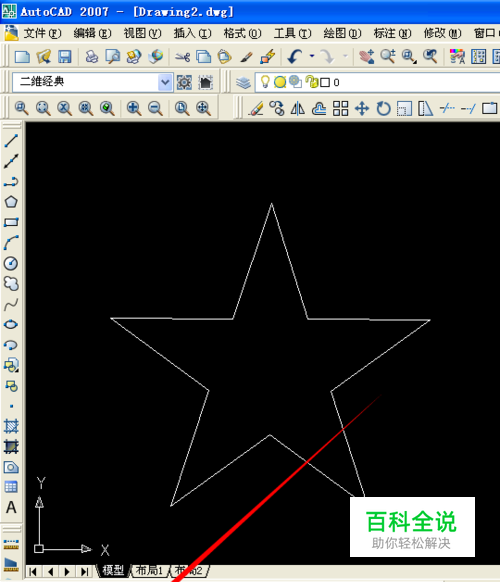
Task: Open the Undo history dropdown arrow
Action: click(x=312, y=56)
